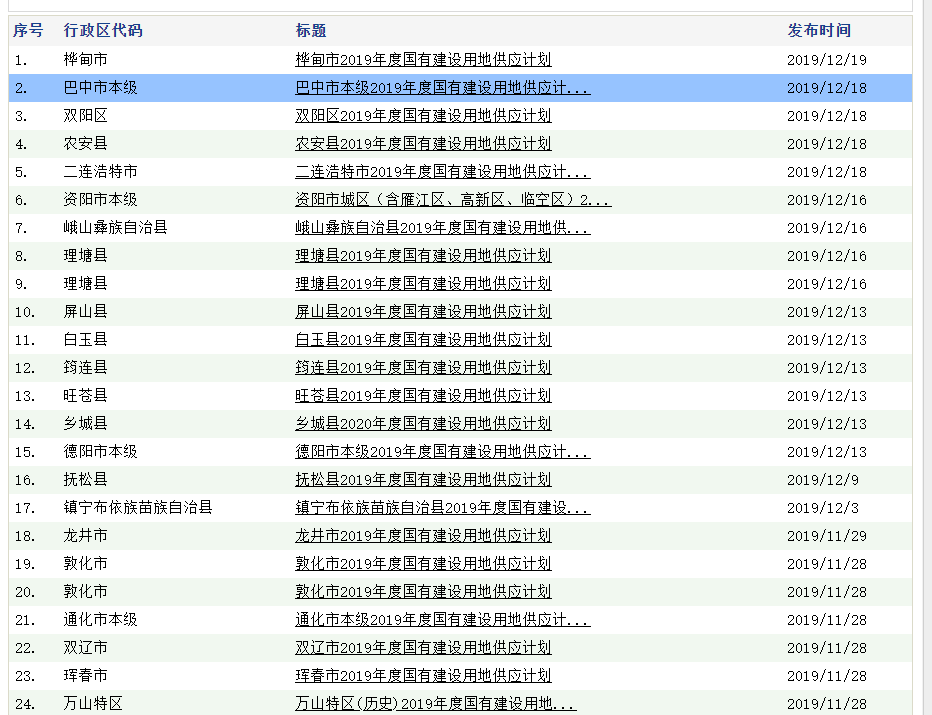Open link 乡城县2020年度国有建设用地供应计划
The image size is (932, 715).
tap(423, 424)
